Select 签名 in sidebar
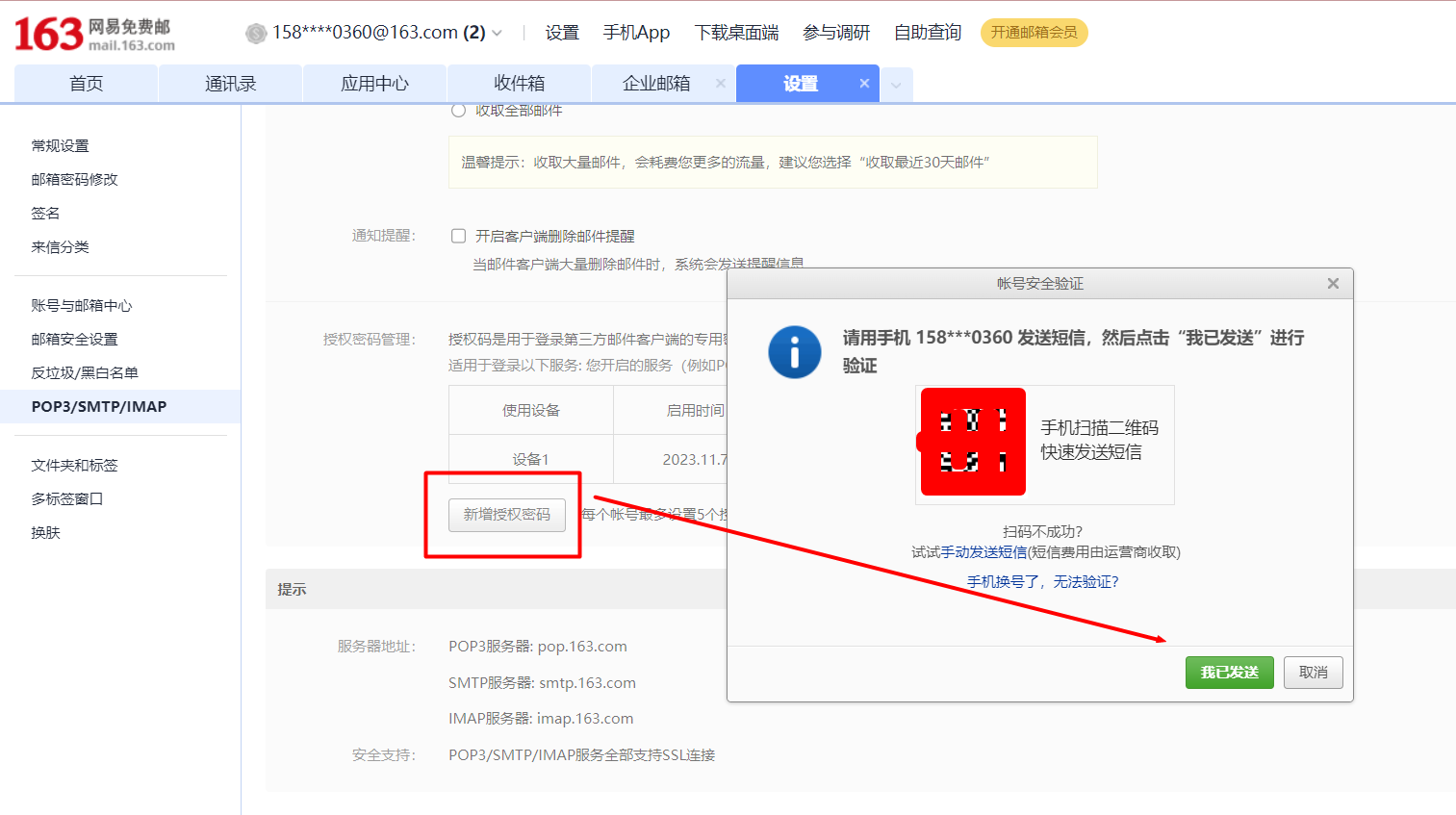Image resolution: width=1456 pixels, height=815 pixels. point(45,213)
